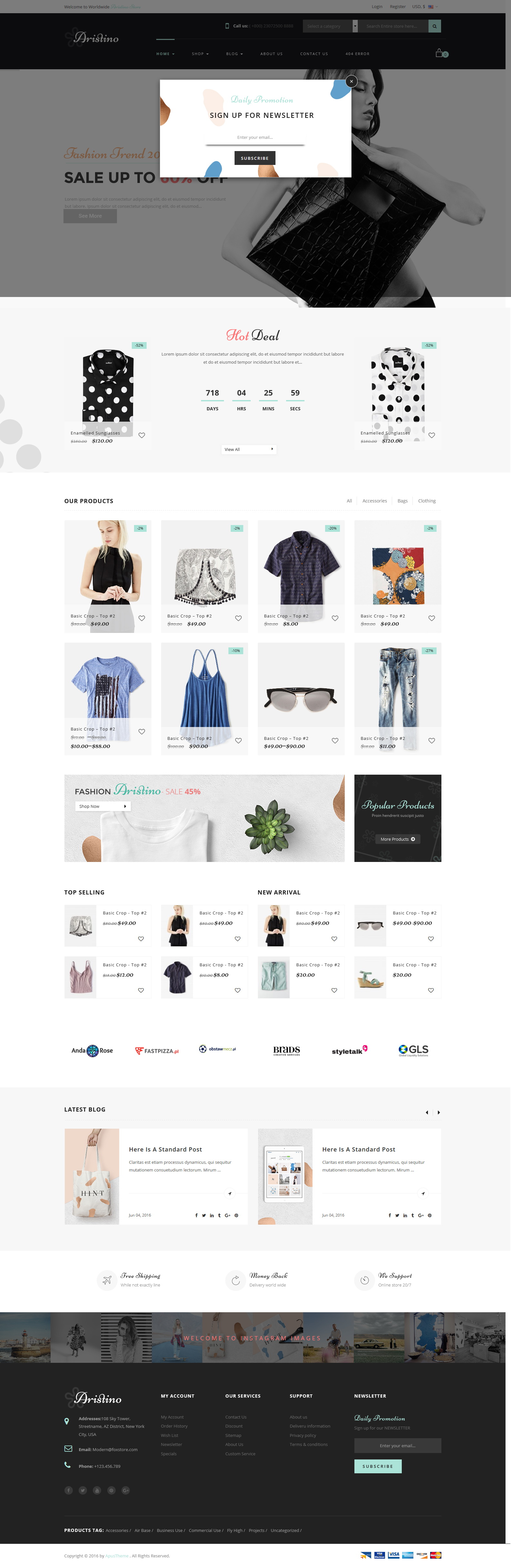
Task: Toggle wishlist heart on sunglasses product
Action: click(335, 741)
